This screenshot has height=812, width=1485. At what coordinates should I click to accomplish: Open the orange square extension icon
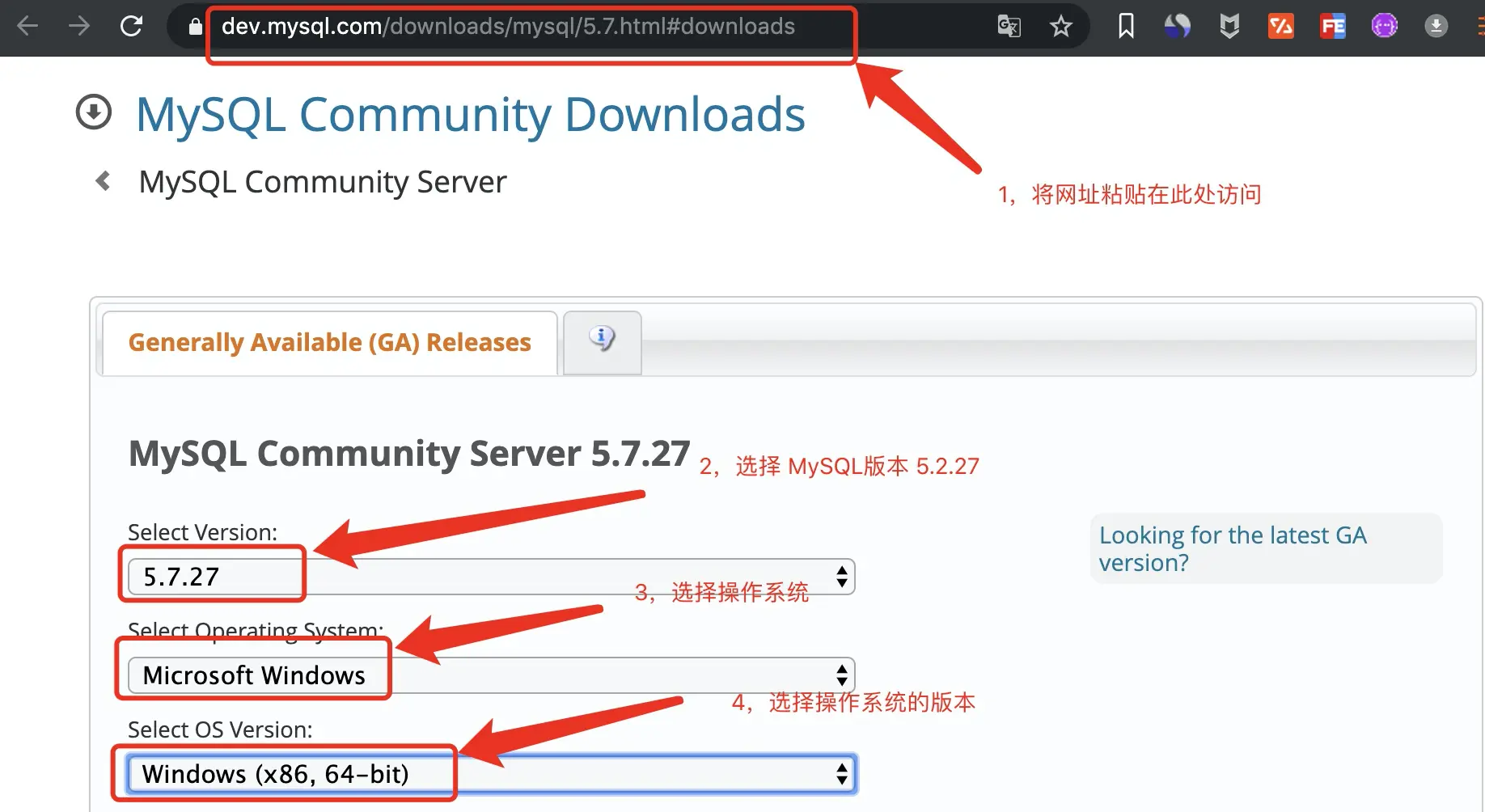1281,27
